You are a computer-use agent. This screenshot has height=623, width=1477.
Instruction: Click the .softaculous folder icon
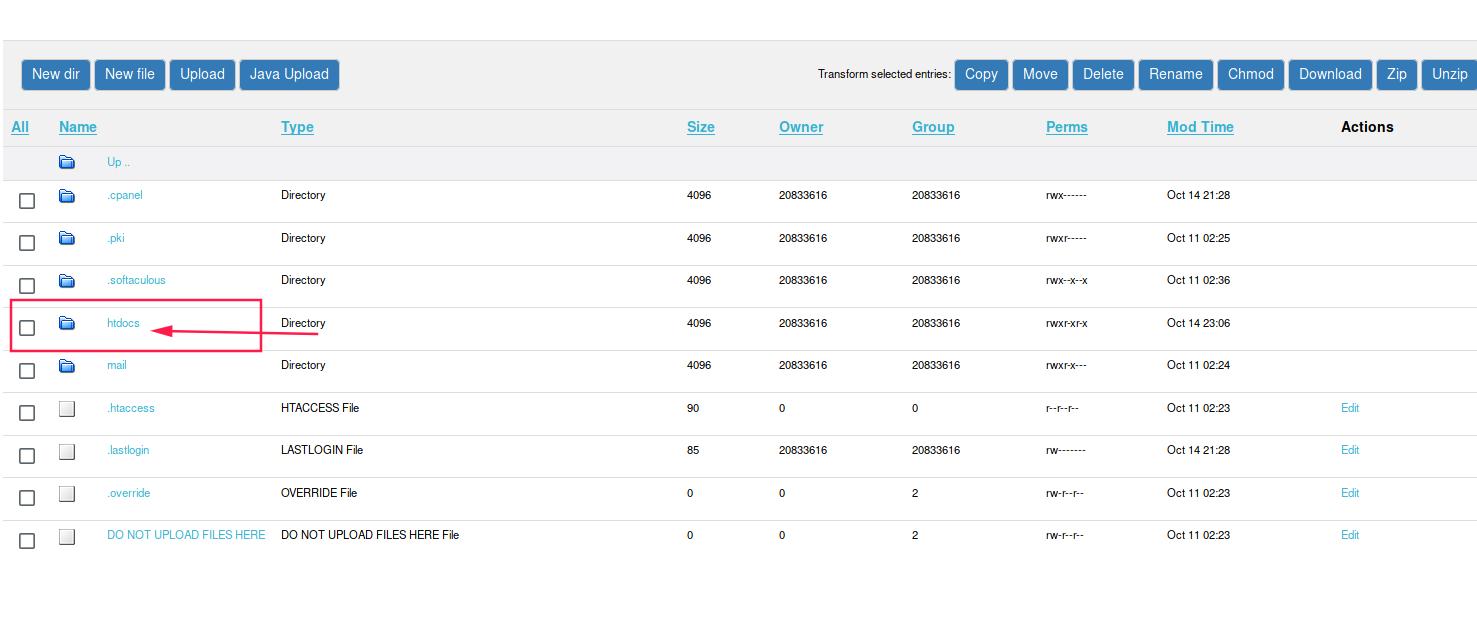pyautogui.click(x=67, y=281)
